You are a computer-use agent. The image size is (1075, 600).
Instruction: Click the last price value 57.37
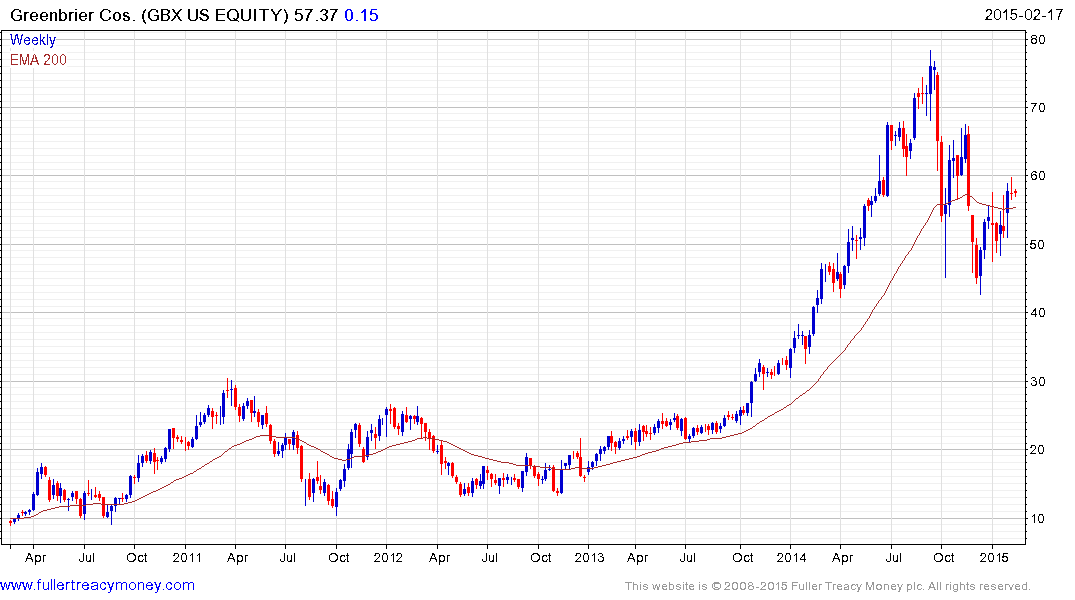(316, 15)
